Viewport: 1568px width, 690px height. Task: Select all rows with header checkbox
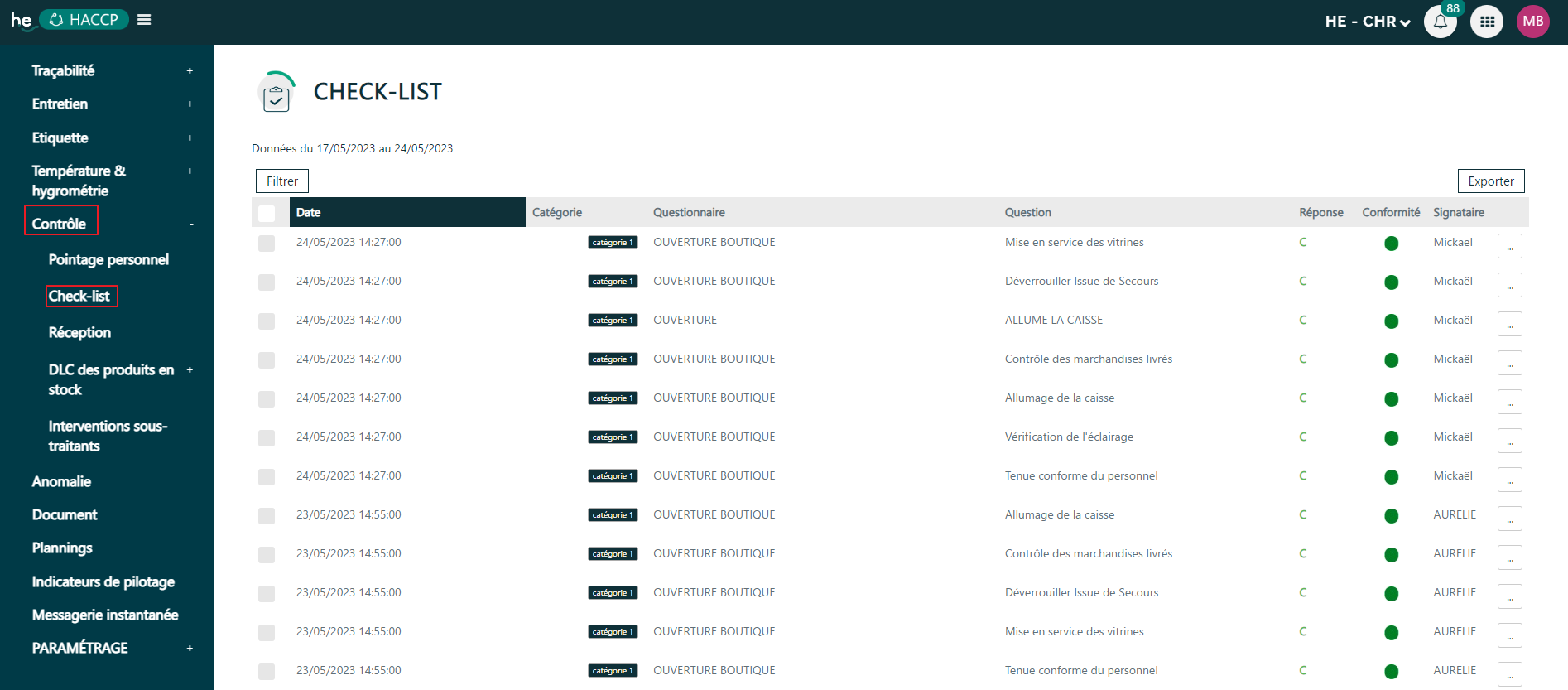pyautogui.click(x=267, y=213)
